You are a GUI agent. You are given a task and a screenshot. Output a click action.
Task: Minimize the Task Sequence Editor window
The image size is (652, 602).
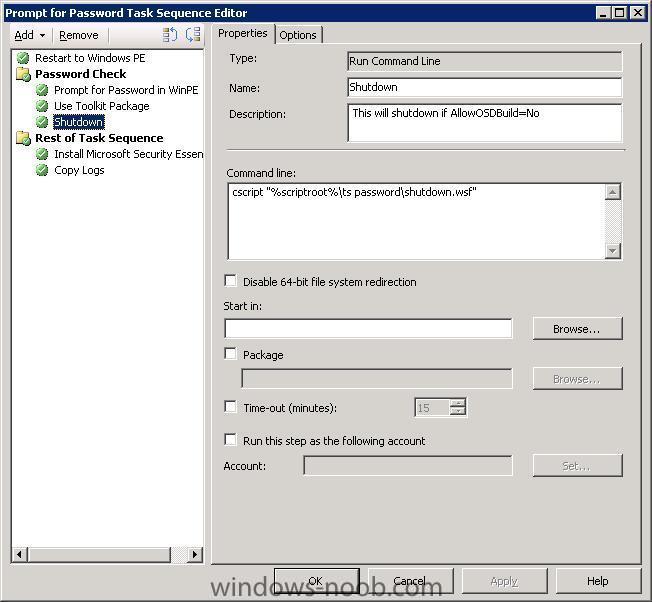[603, 13]
